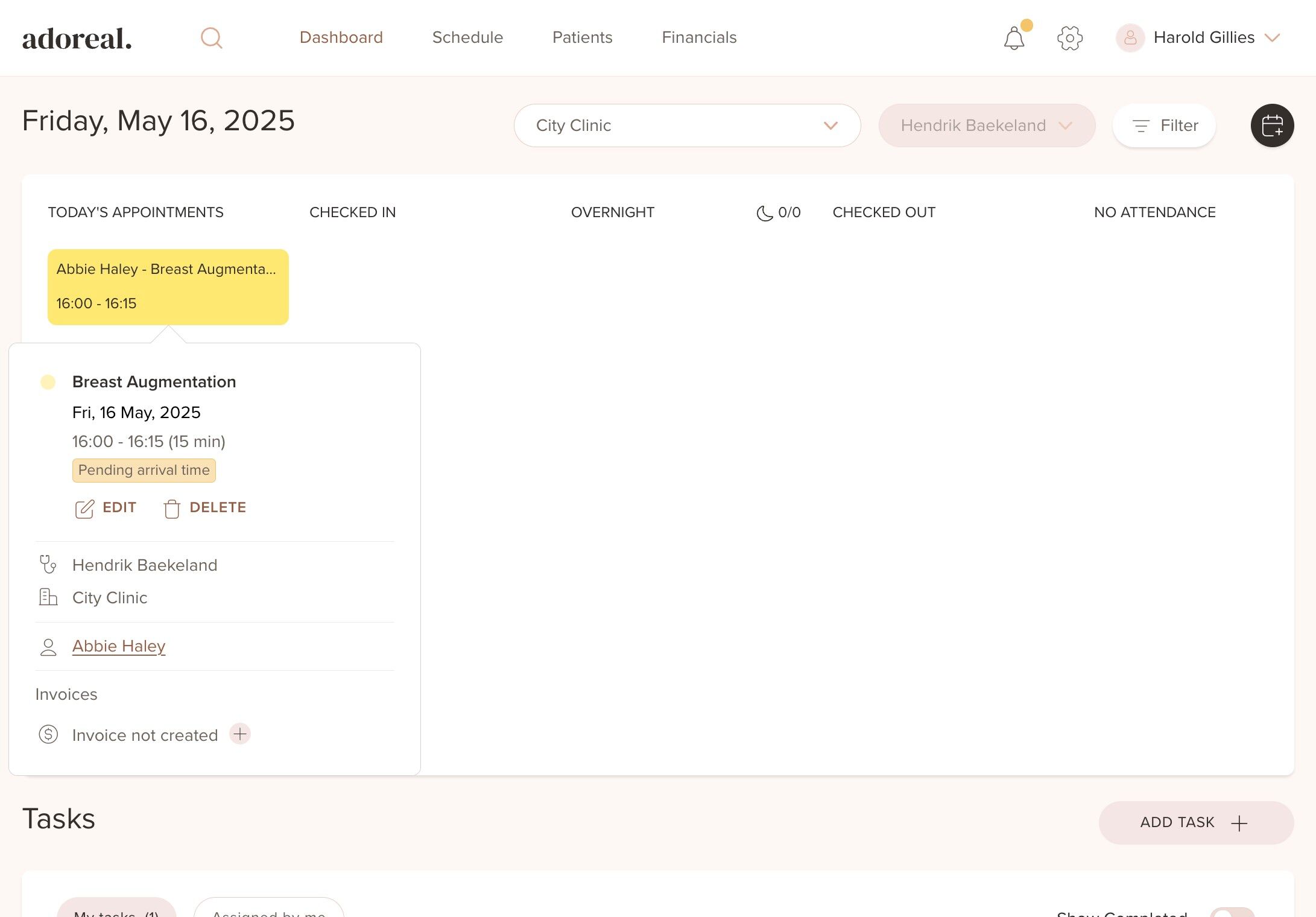The image size is (1316, 917).
Task: Switch to My tasks tab
Action: [x=116, y=911]
